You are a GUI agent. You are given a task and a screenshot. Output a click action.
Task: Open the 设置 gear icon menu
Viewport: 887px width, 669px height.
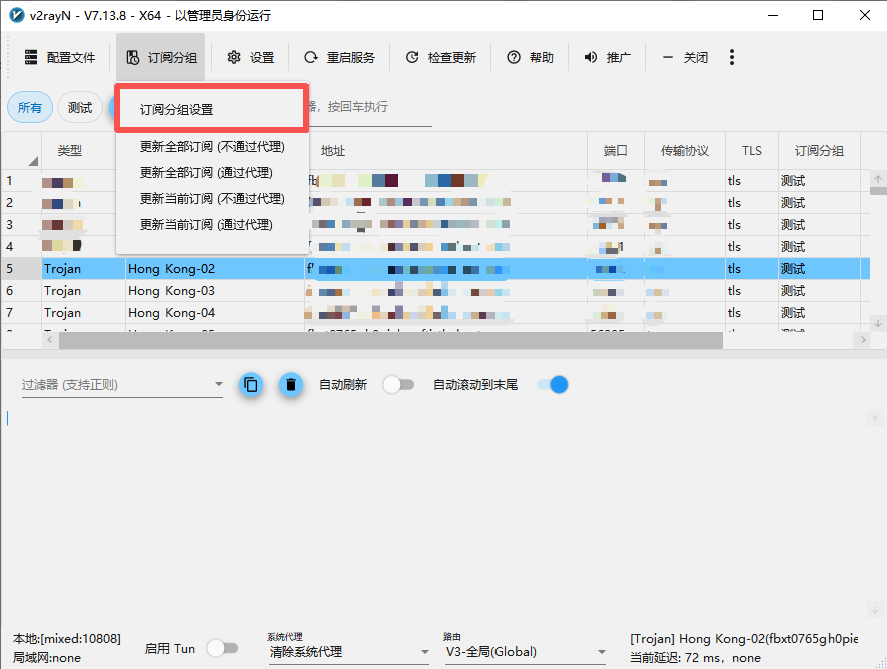pyautogui.click(x=234, y=58)
